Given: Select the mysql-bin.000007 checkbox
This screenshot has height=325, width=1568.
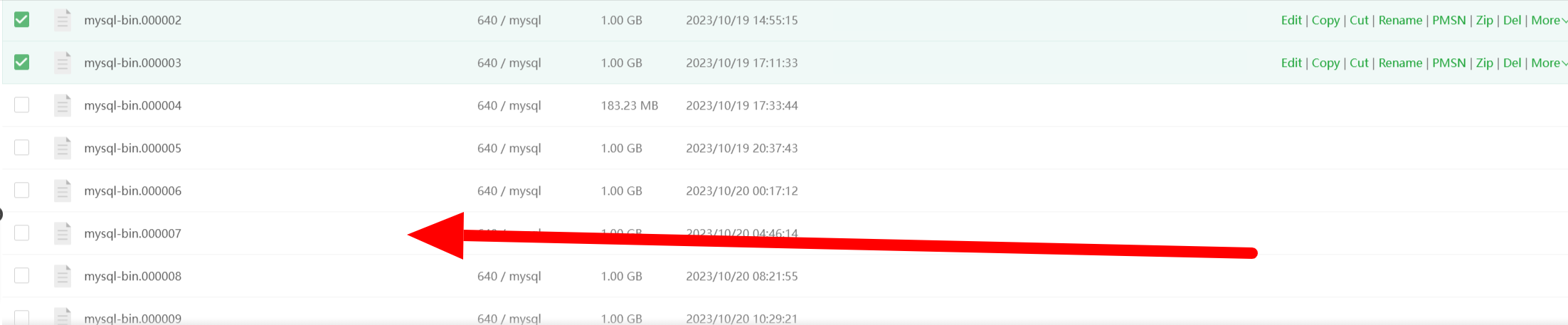Looking at the screenshot, I should [x=22, y=233].
